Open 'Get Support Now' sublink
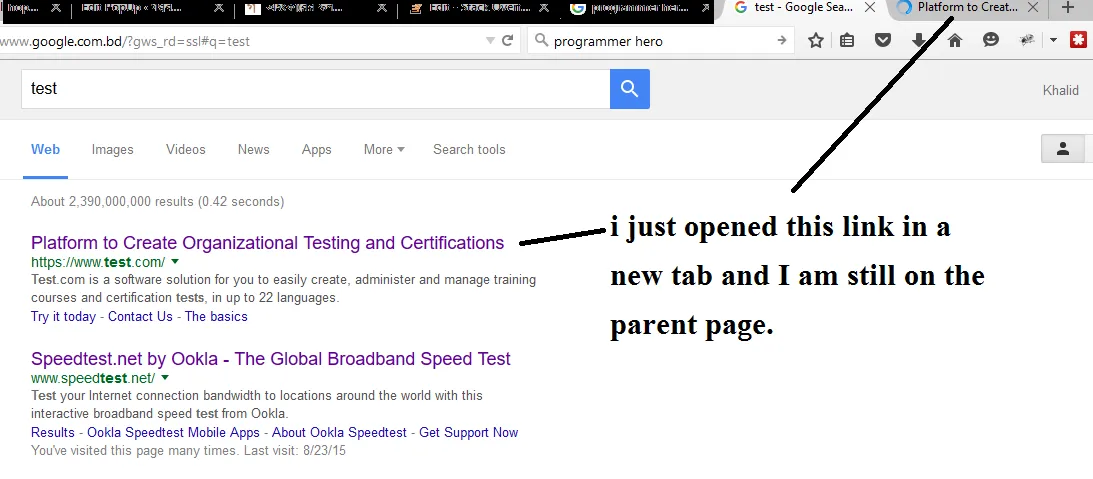1093x479 pixels. [468, 432]
